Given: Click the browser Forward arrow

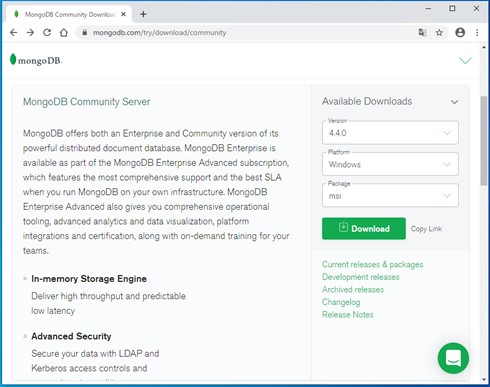Looking at the screenshot, I should (30, 33).
